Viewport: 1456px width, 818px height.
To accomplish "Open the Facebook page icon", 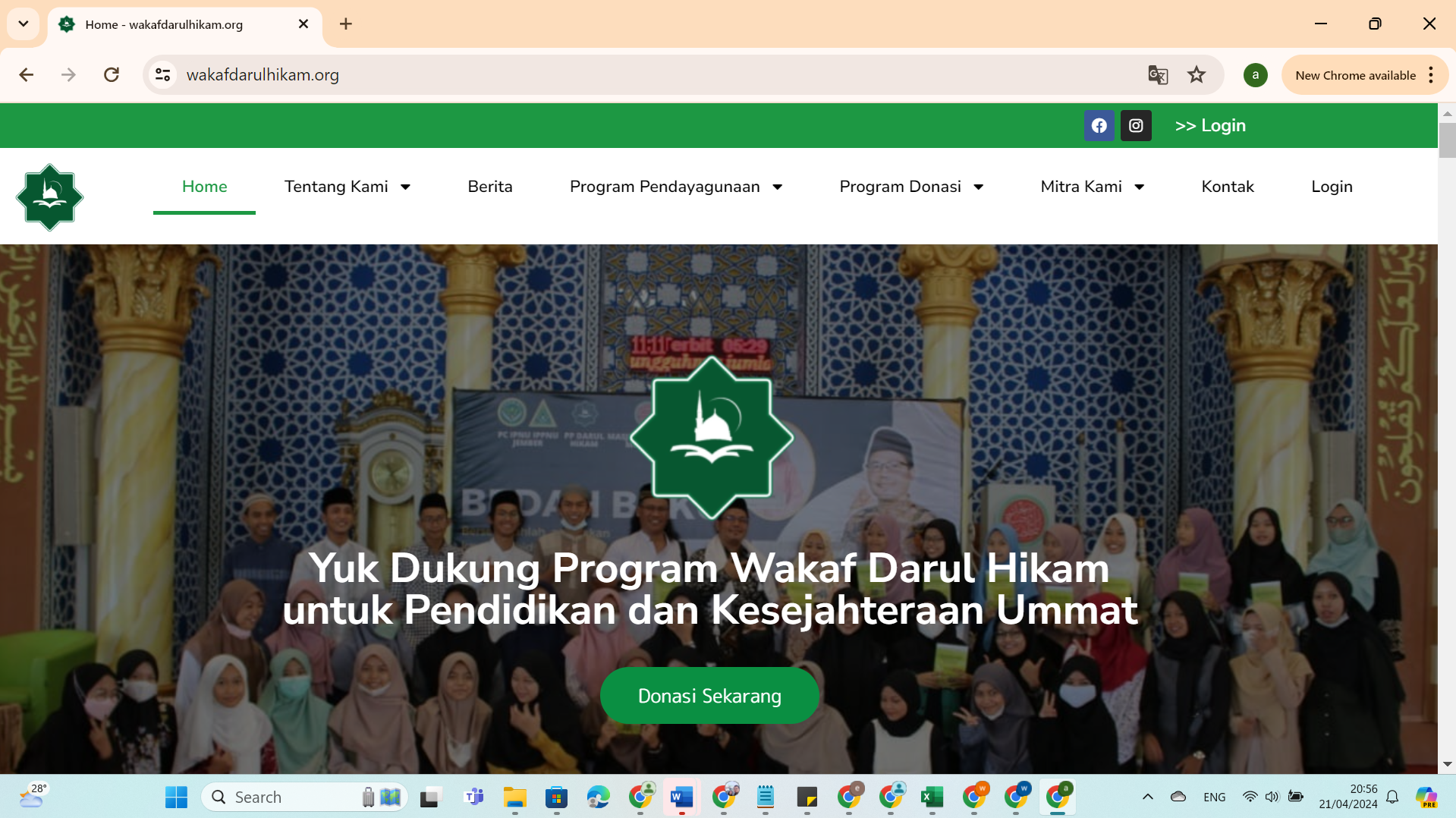I will 1099,126.
